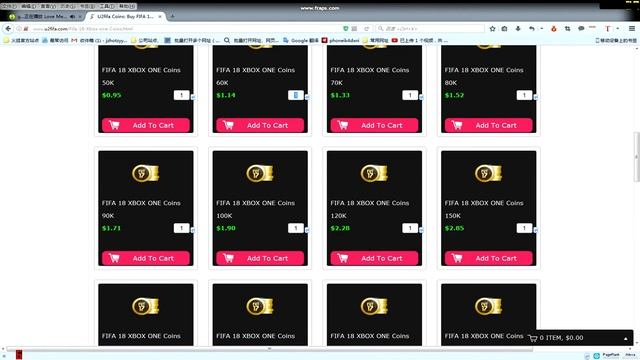Click the coin image for 90K coins
The image size is (640, 360).
[x=146, y=173]
